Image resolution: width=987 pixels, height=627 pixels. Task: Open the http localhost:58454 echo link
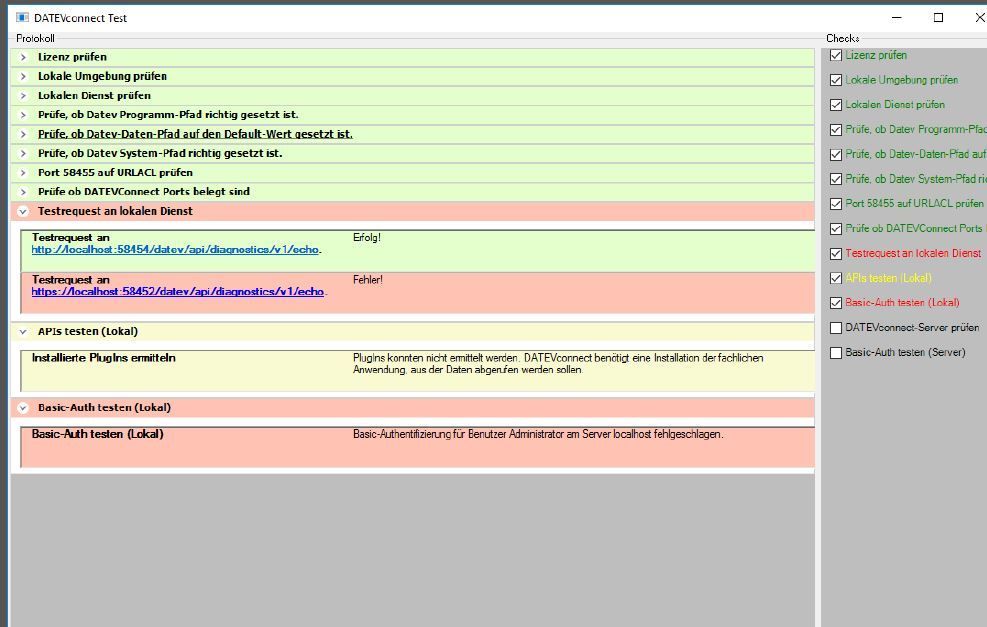(x=175, y=249)
